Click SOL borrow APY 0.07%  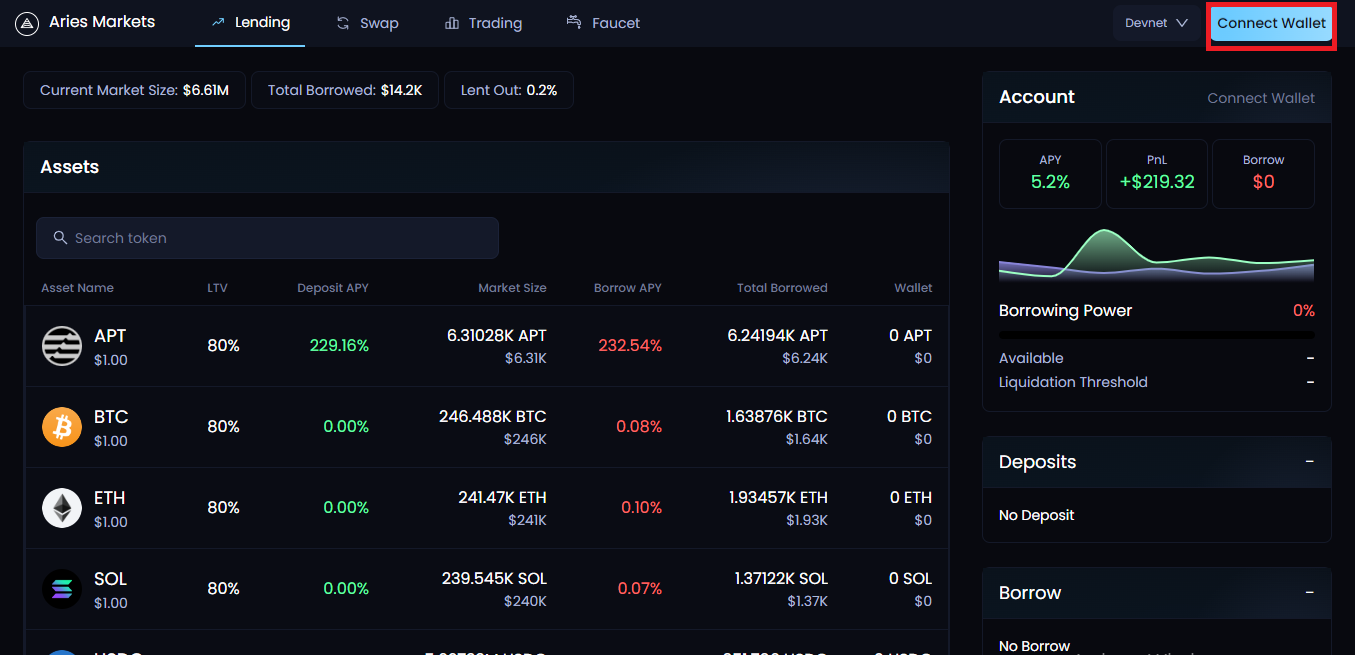pyautogui.click(x=640, y=589)
